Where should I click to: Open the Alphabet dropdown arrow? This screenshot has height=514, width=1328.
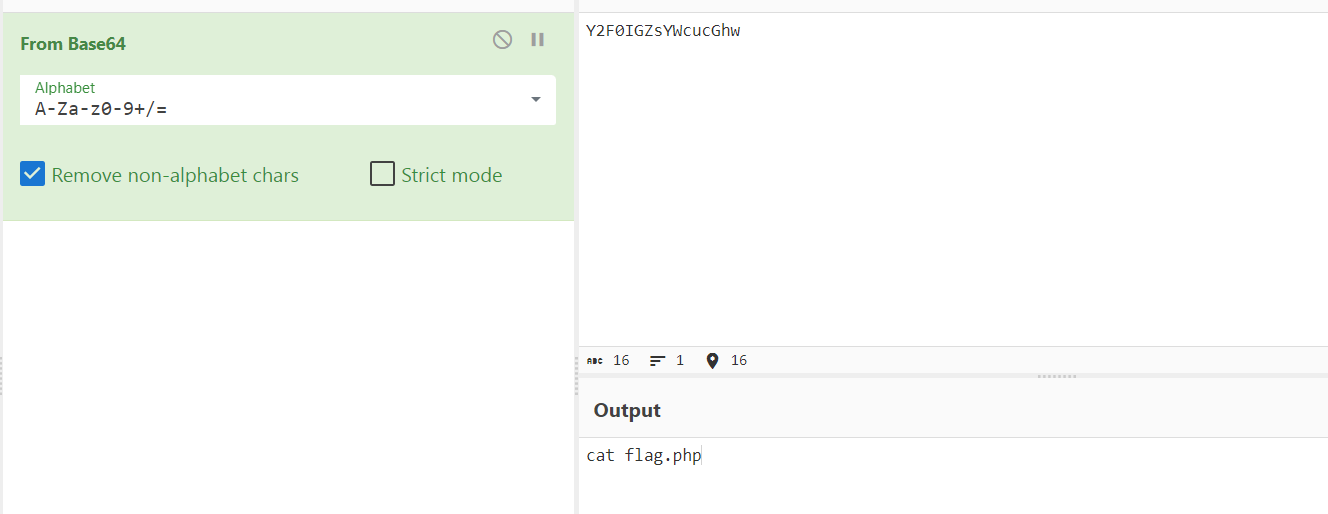(x=536, y=99)
